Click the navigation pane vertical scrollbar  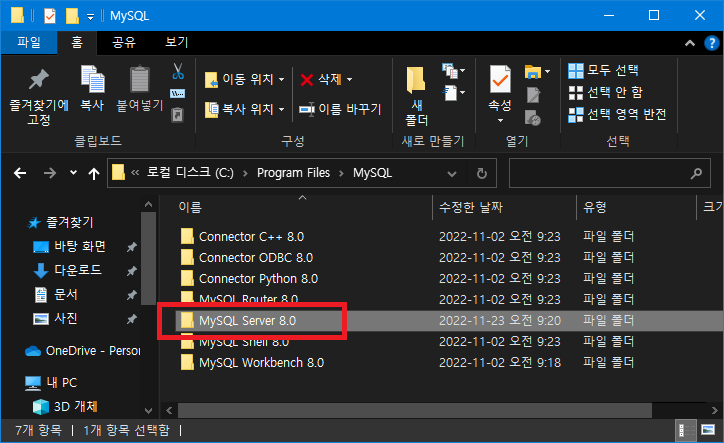pyautogui.click(x=148, y=259)
